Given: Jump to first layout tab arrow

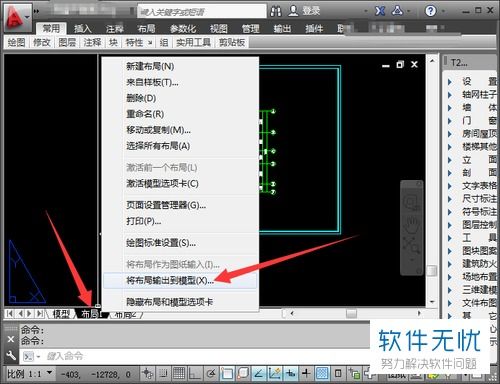Looking at the screenshot, I should point(10,314).
